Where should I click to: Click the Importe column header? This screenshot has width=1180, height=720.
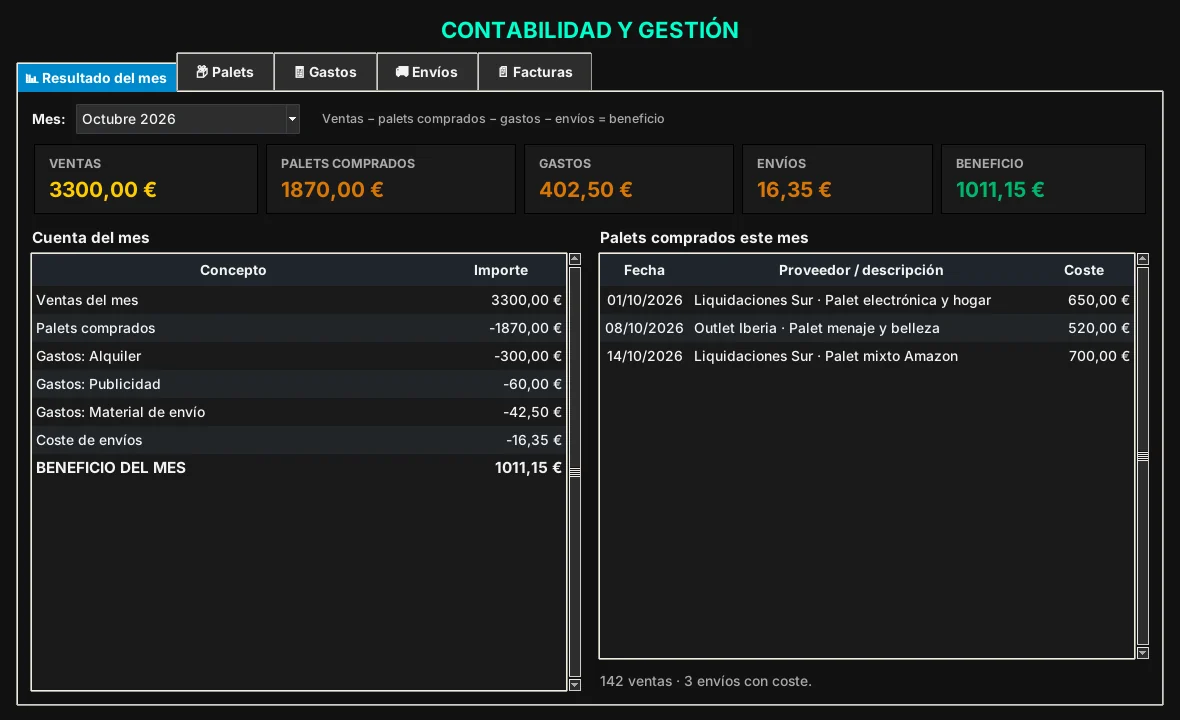[500, 270]
